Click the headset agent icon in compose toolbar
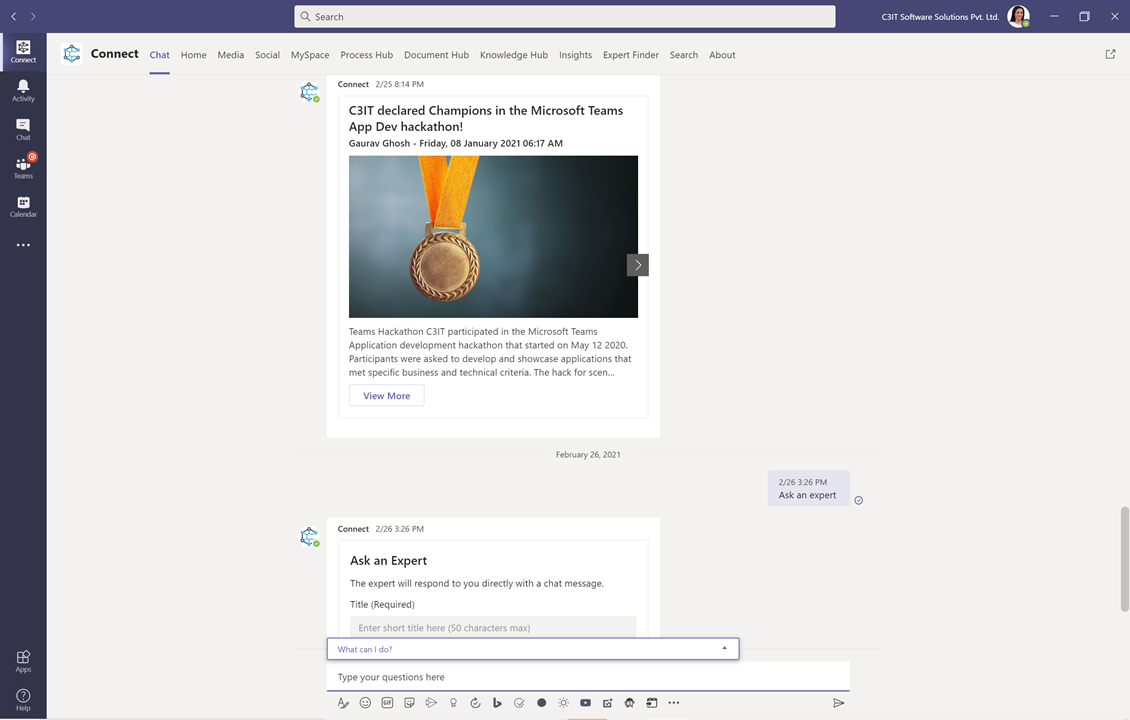1130x720 pixels. tap(629, 703)
